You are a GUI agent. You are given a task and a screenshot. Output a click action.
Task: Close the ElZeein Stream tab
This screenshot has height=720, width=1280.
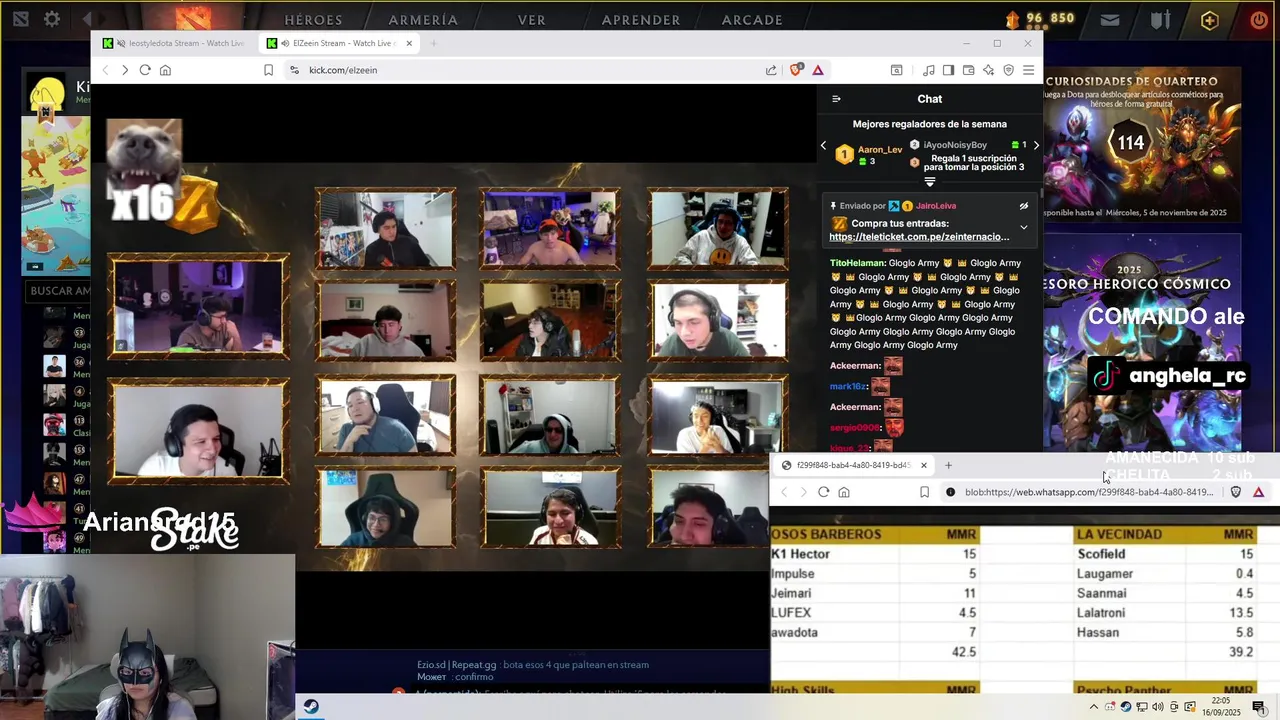pyautogui.click(x=409, y=43)
